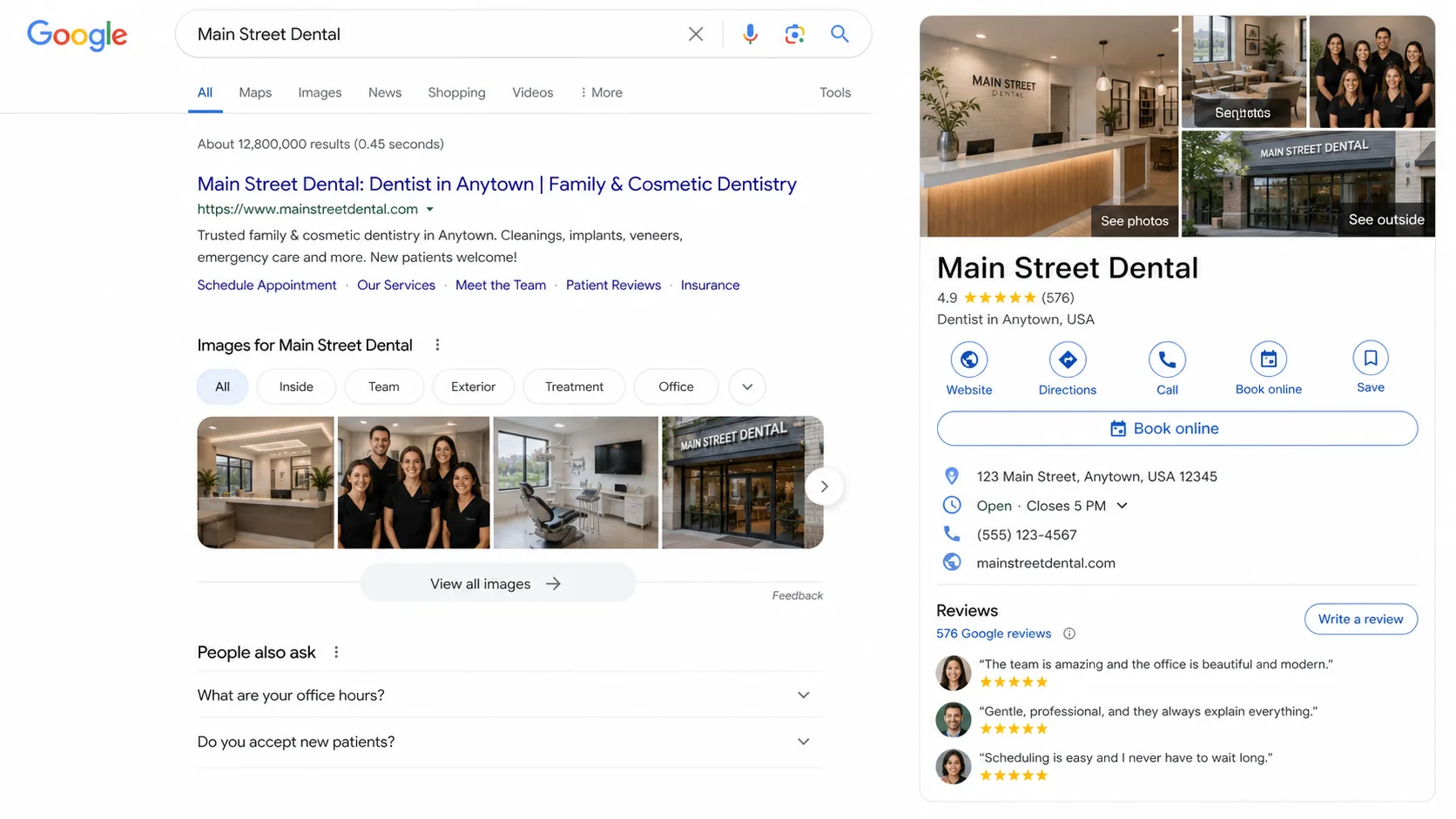Click the globe icon beside mainstreetdental.com
1456x819 pixels.
coord(952,563)
